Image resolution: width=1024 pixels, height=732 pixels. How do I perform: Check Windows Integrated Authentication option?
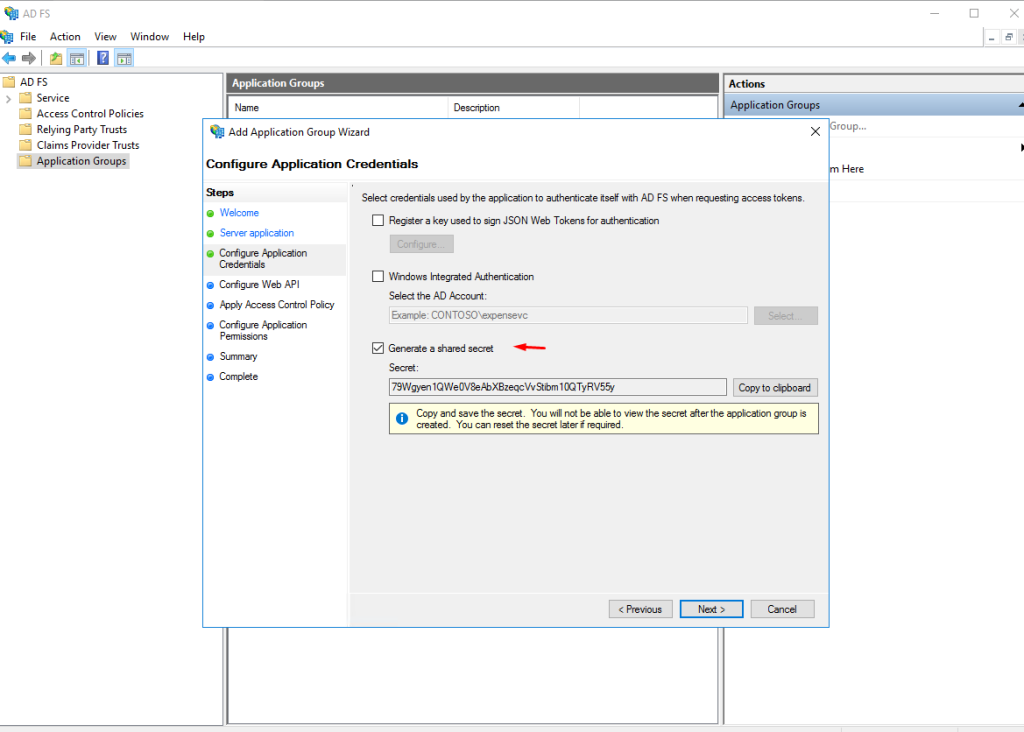tap(378, 277)
